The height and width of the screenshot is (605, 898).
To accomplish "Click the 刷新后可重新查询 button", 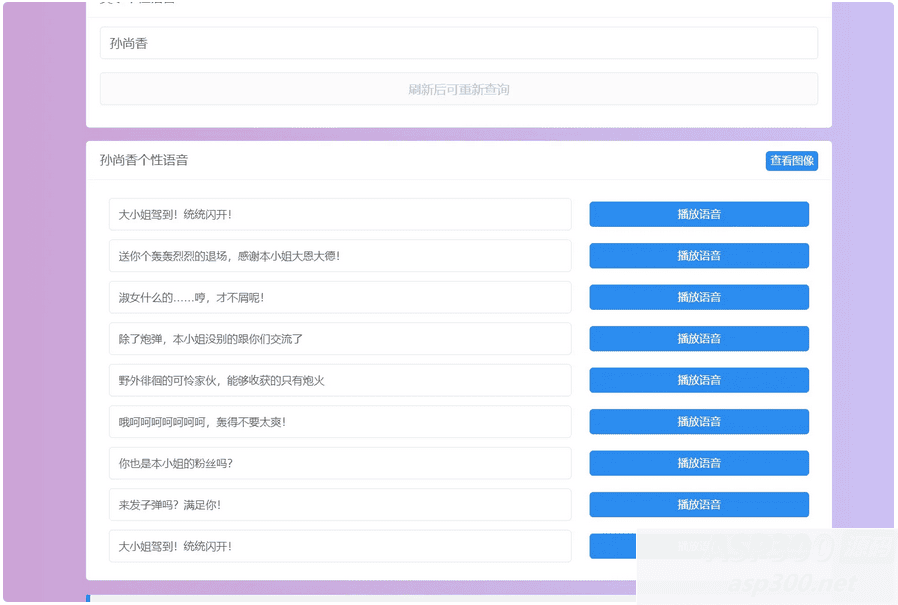I will coord(457,89).
